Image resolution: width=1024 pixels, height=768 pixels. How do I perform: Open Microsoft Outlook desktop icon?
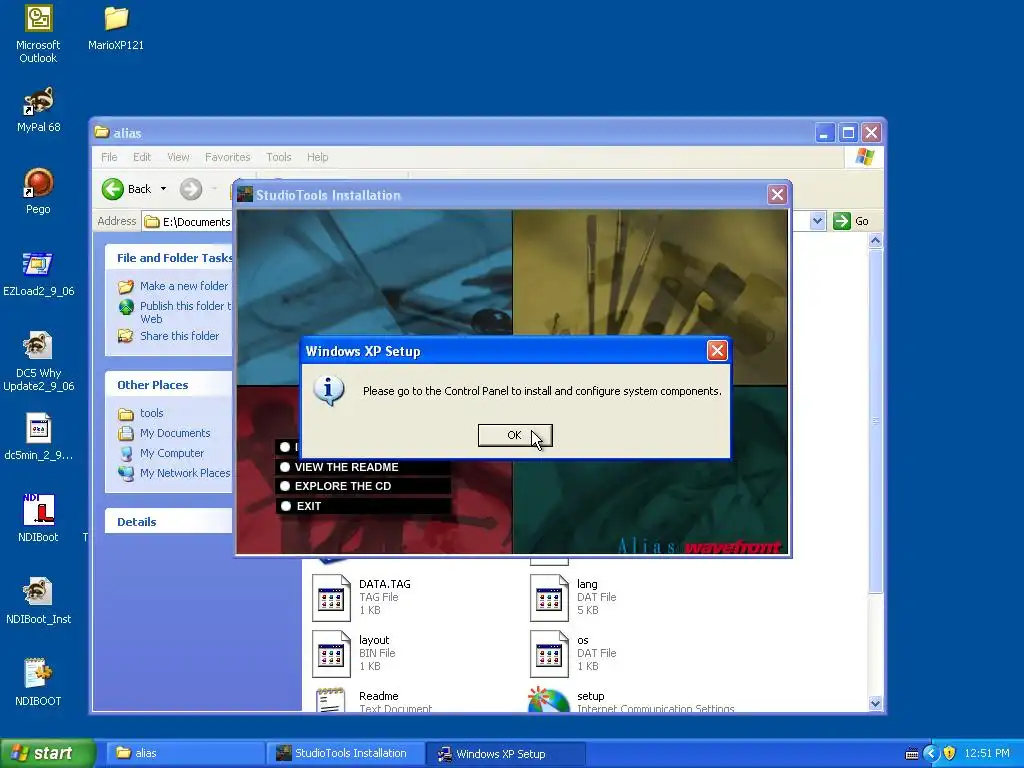click(38, 34)
